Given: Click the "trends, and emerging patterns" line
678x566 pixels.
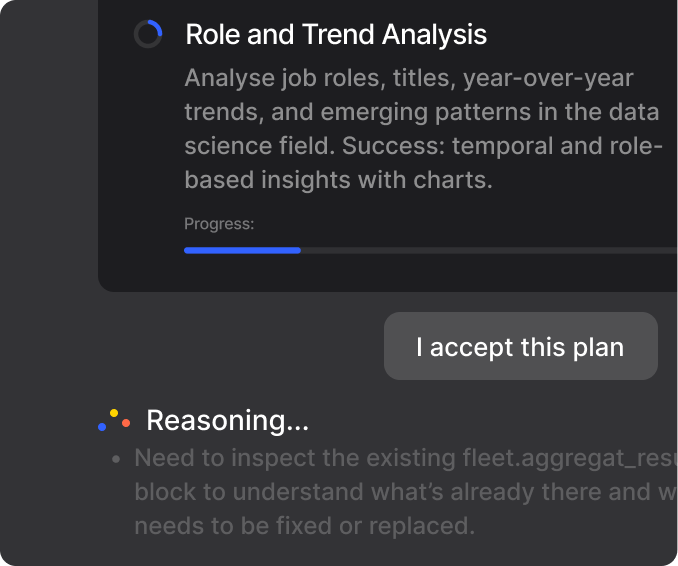Looking at the screenshot, I should pyautogui.click(x=423, y=112).
